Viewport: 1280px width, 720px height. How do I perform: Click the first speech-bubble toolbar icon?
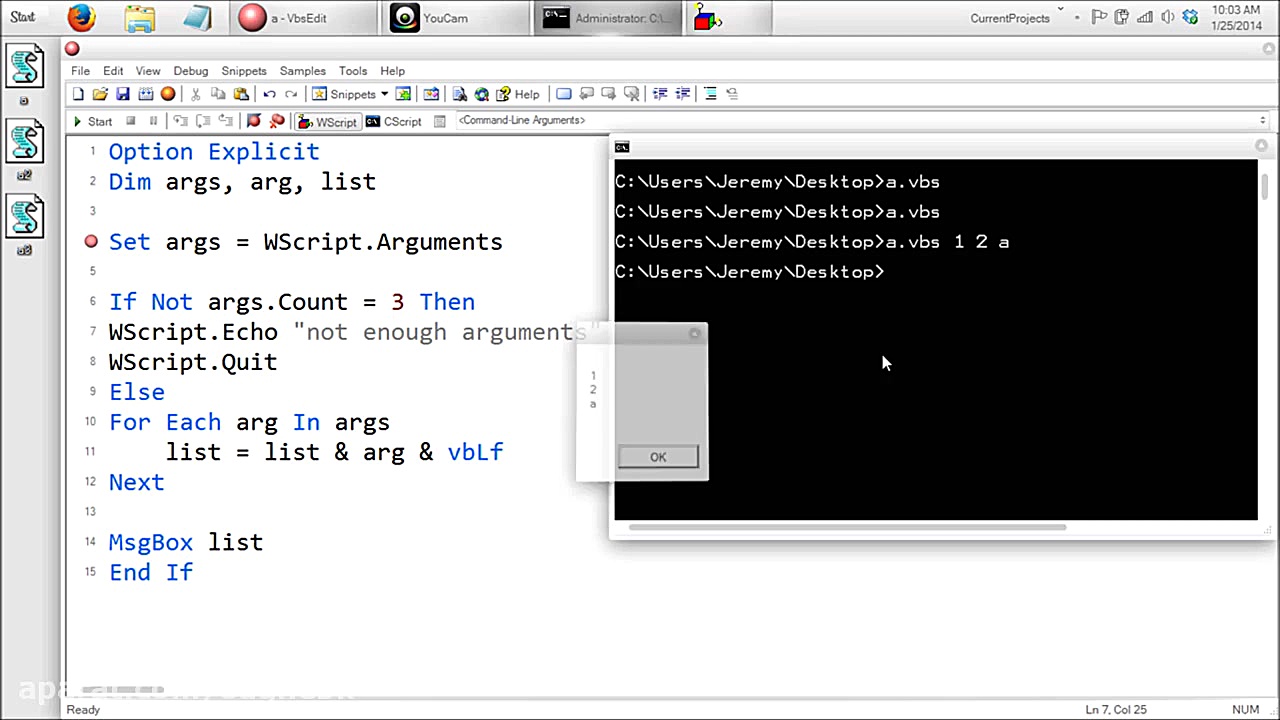tap(586, 94)
